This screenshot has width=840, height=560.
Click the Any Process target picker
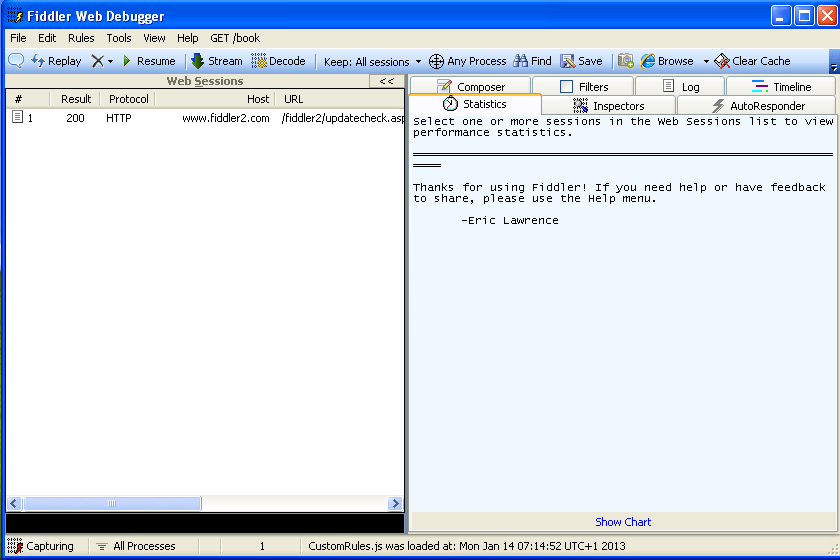click(x=468, y=61)
